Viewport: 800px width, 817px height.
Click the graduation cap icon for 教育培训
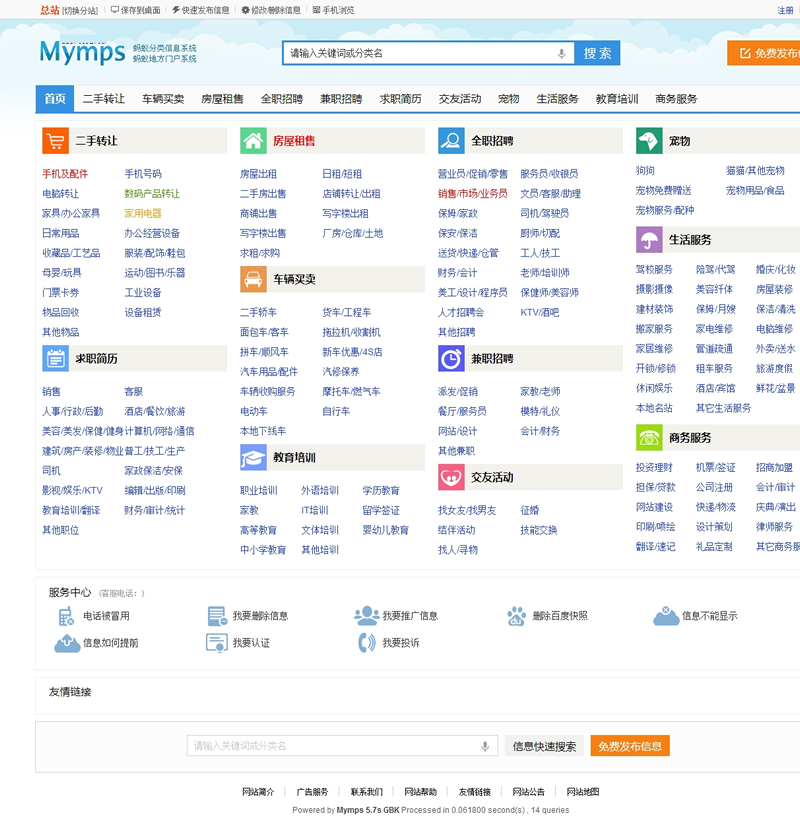click(x=253, y=458)
